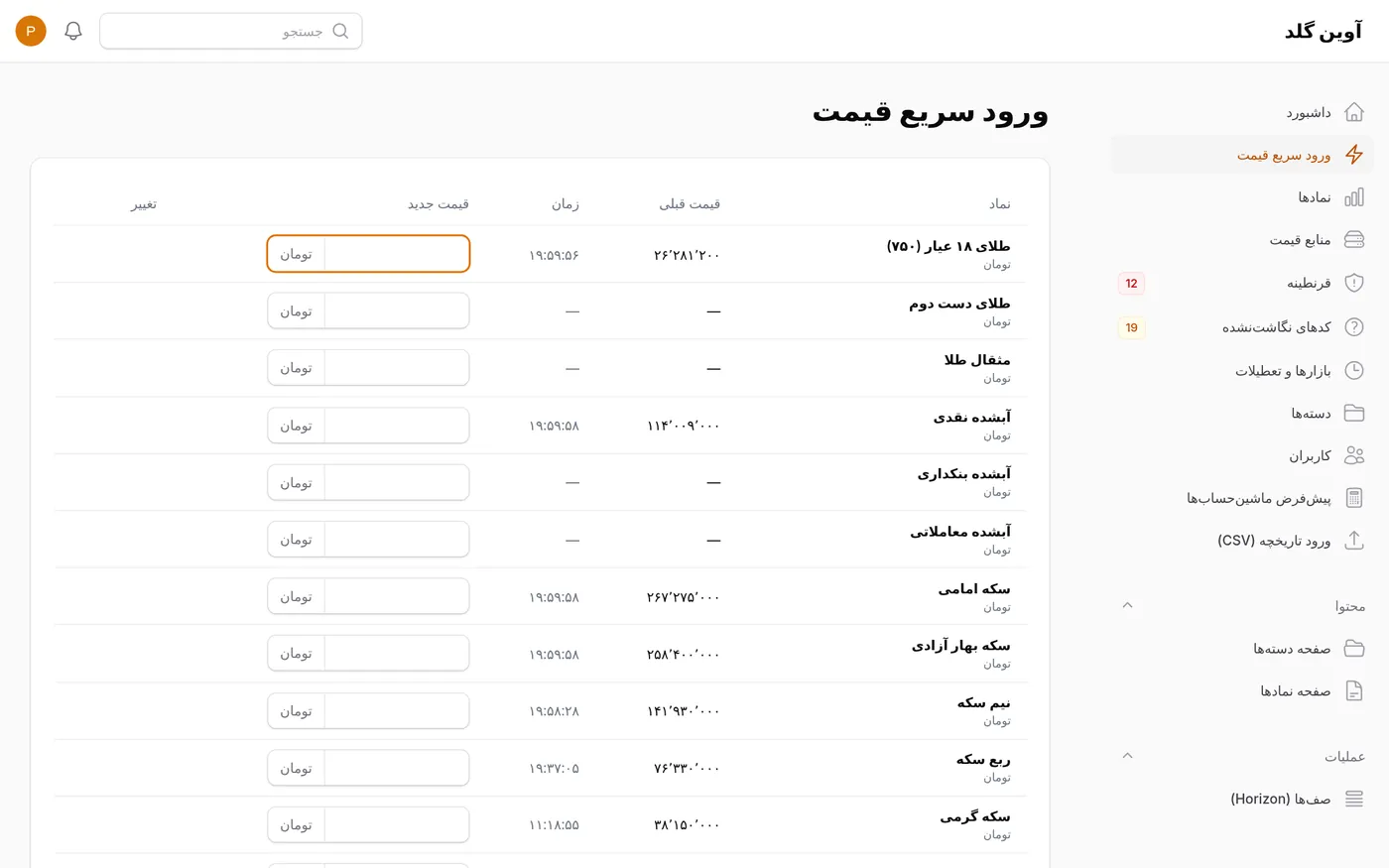The width and height of the screenshot is (1389, 868).
Task: Go to بازارها و تعطیلات menu item
Action: point(1242,370)
